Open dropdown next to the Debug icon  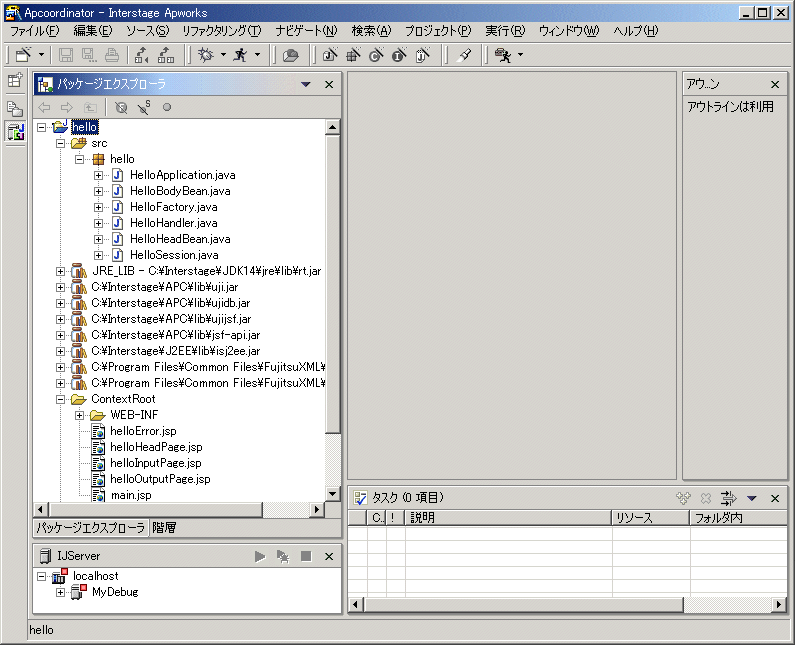click(x=223, y=55)
